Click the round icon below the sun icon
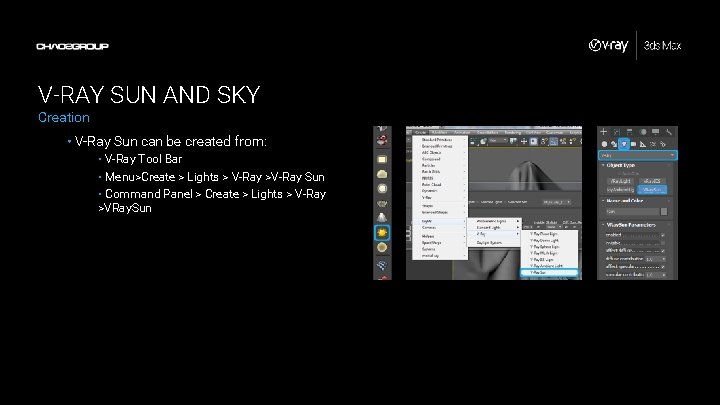 pos(382,248)
